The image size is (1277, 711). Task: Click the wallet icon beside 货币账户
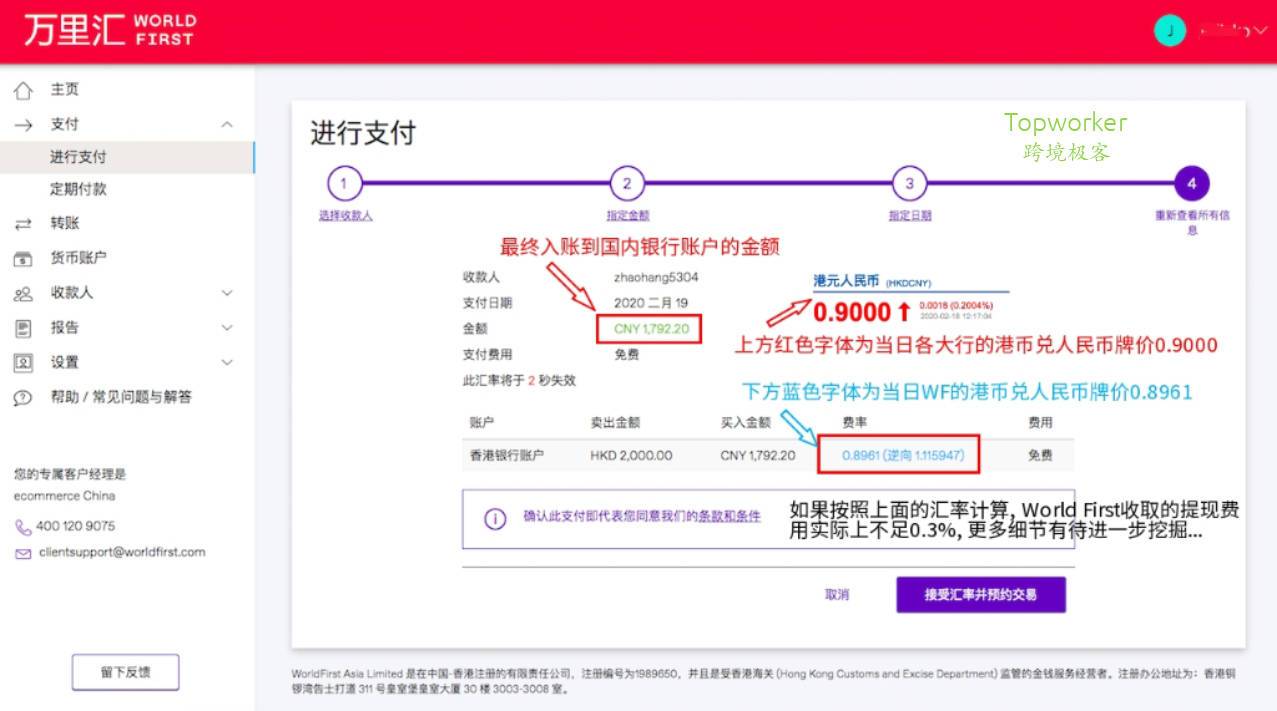coord(23,259)
